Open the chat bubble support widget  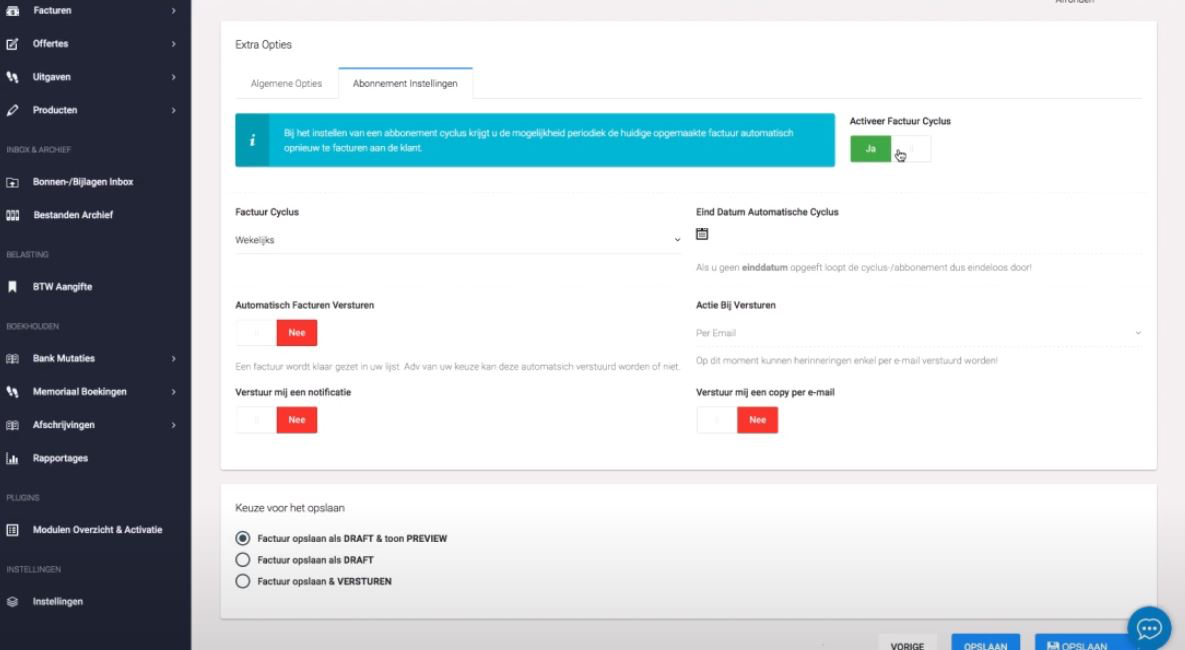[1149, 628]
